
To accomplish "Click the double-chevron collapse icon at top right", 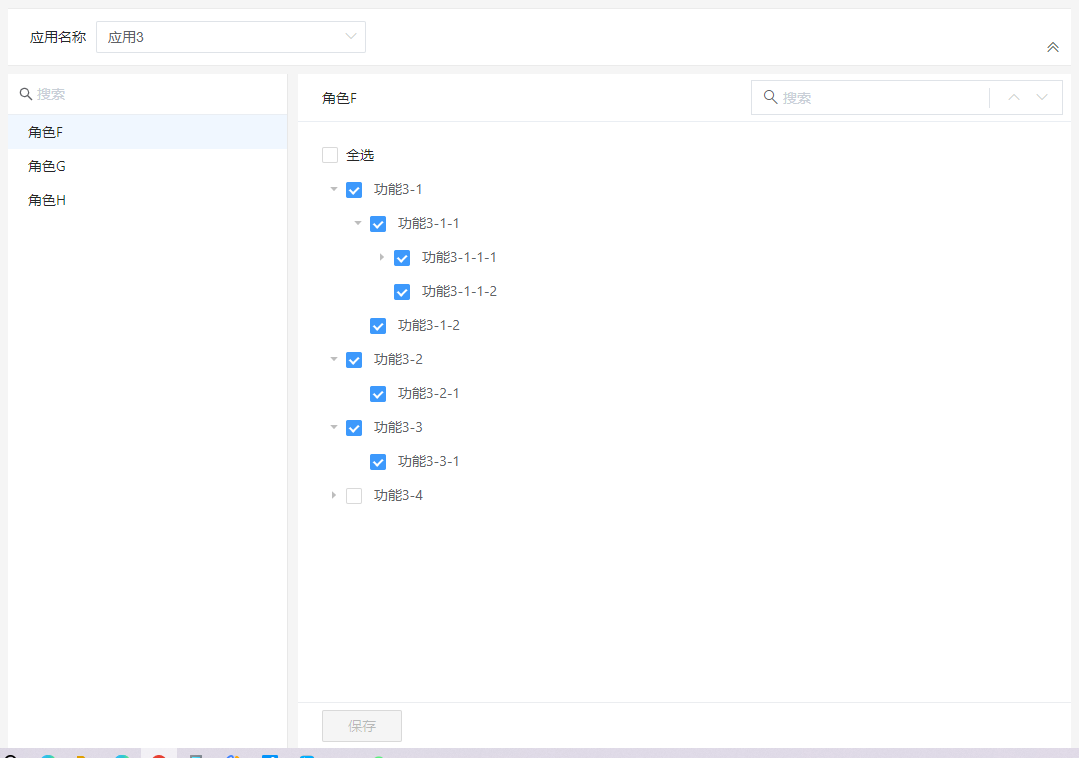I will (1052, 47).
